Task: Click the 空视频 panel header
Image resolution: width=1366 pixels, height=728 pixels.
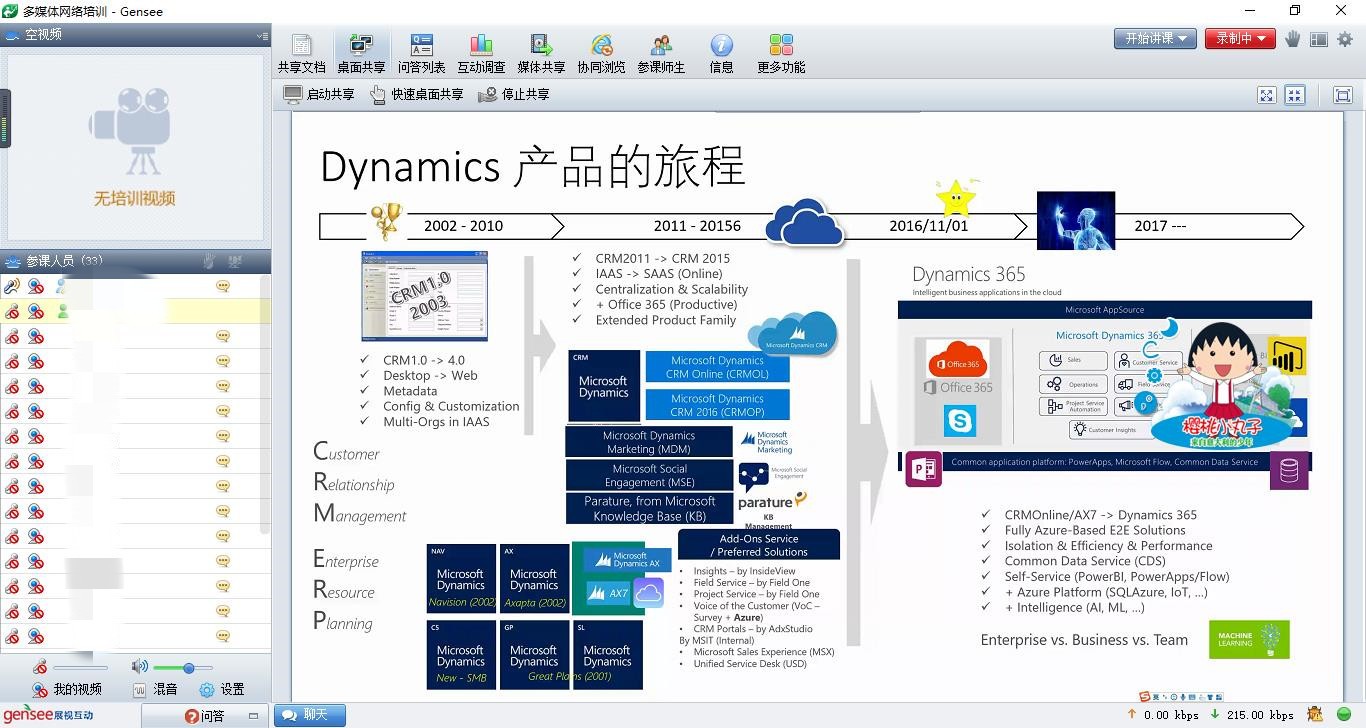Action: click(x=135, y=35)
